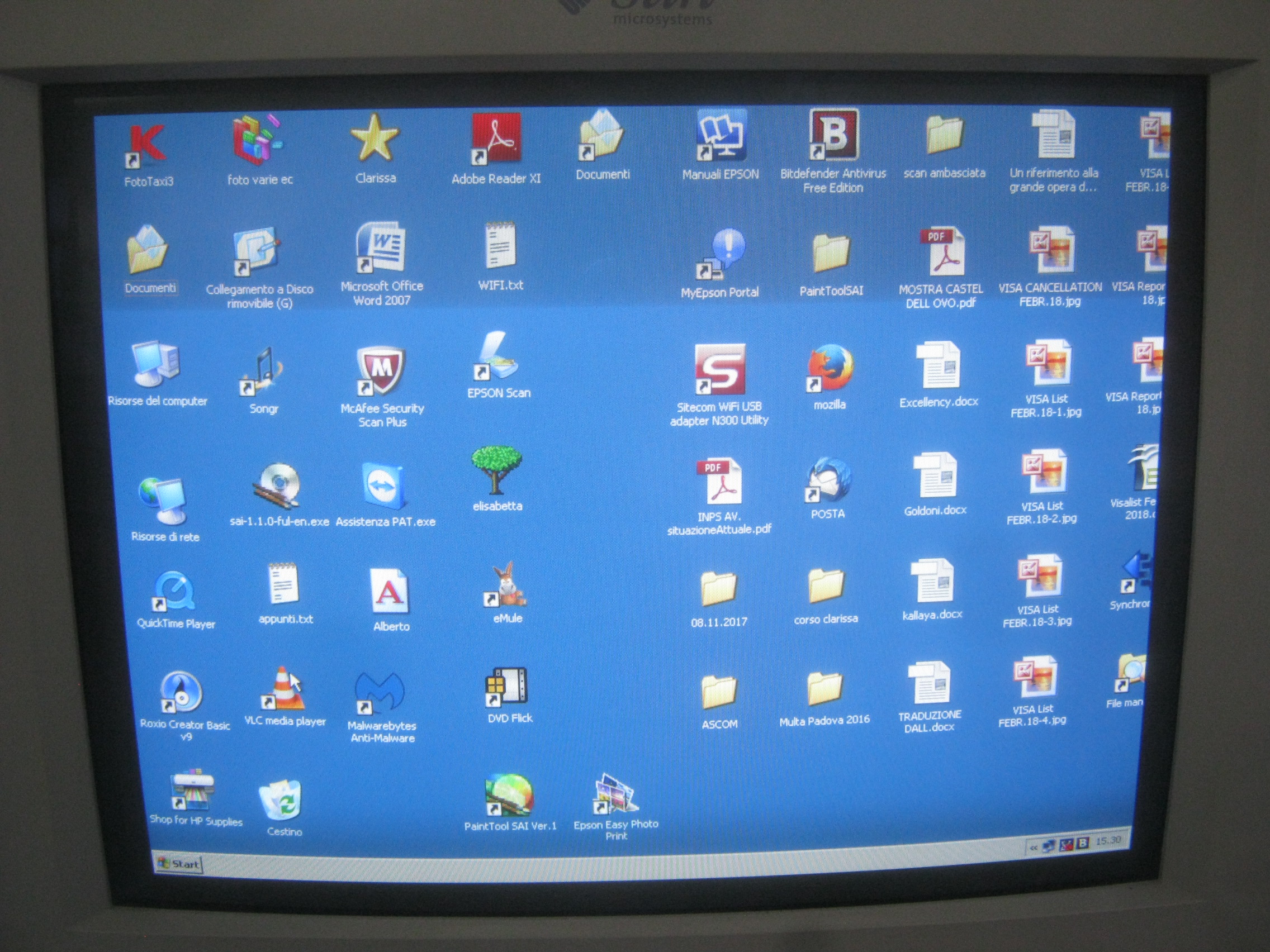1270x952 pixels.
Task: Open the 'foto varie ec' archive icon
Action: [x=258, y=140]
